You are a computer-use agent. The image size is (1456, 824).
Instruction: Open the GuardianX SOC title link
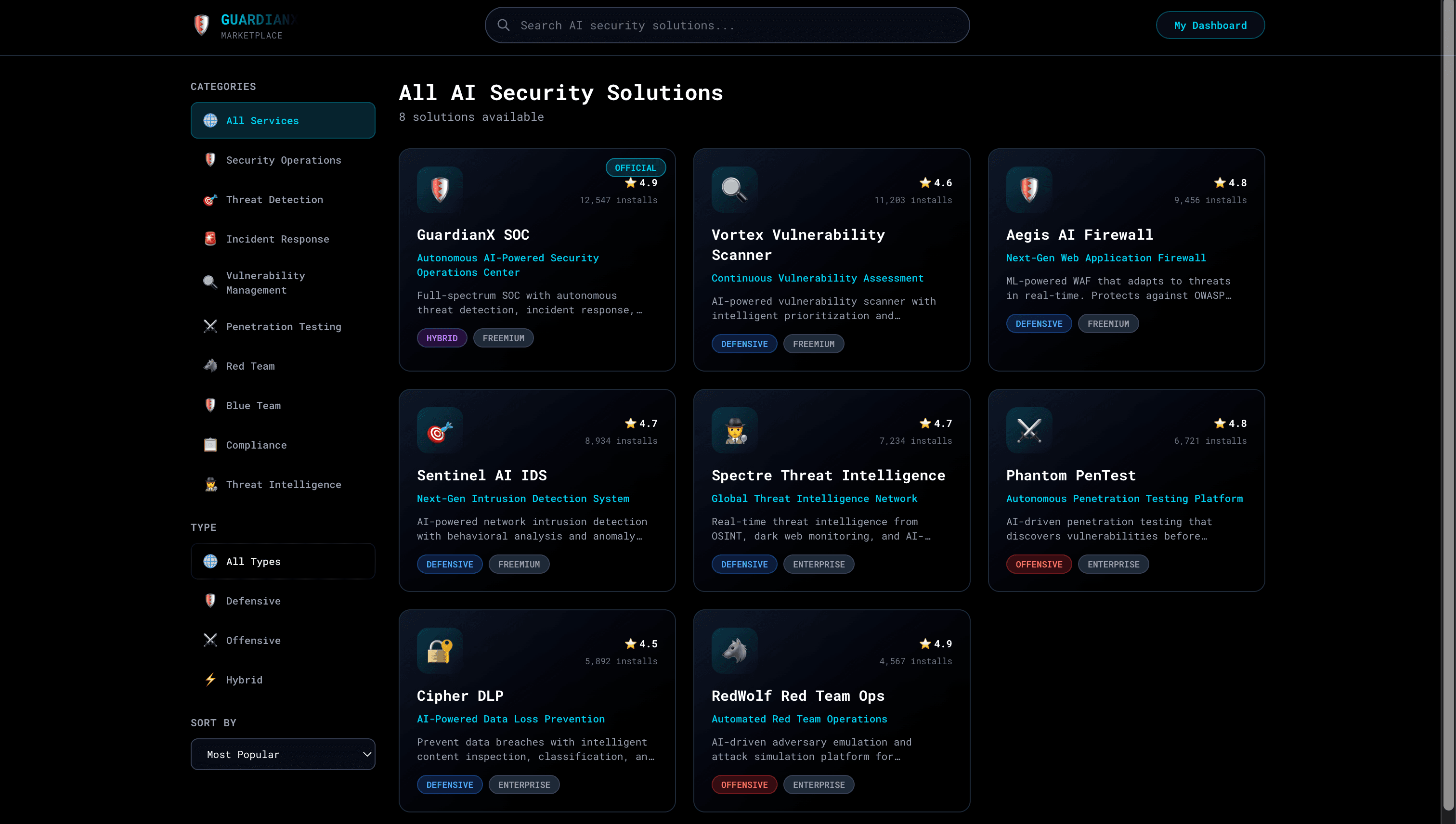(x=473, y=235)
